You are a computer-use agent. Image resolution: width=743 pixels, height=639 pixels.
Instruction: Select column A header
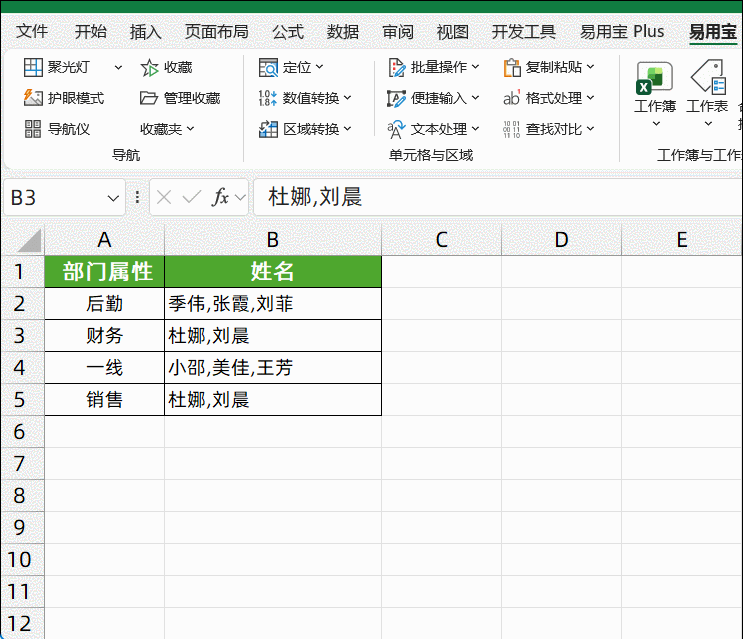point(104,240)
